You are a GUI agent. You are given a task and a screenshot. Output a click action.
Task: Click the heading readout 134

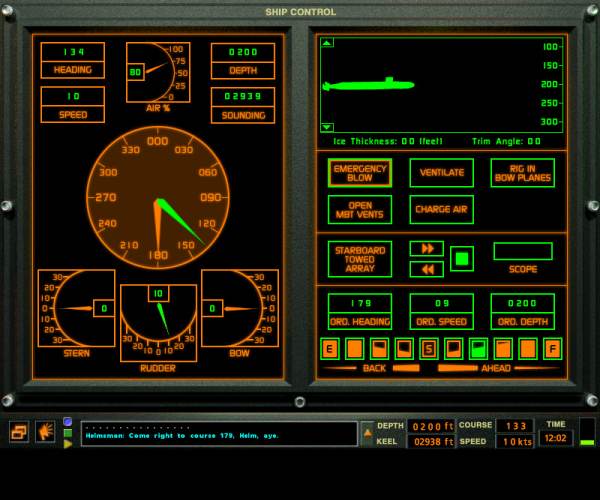73,52
